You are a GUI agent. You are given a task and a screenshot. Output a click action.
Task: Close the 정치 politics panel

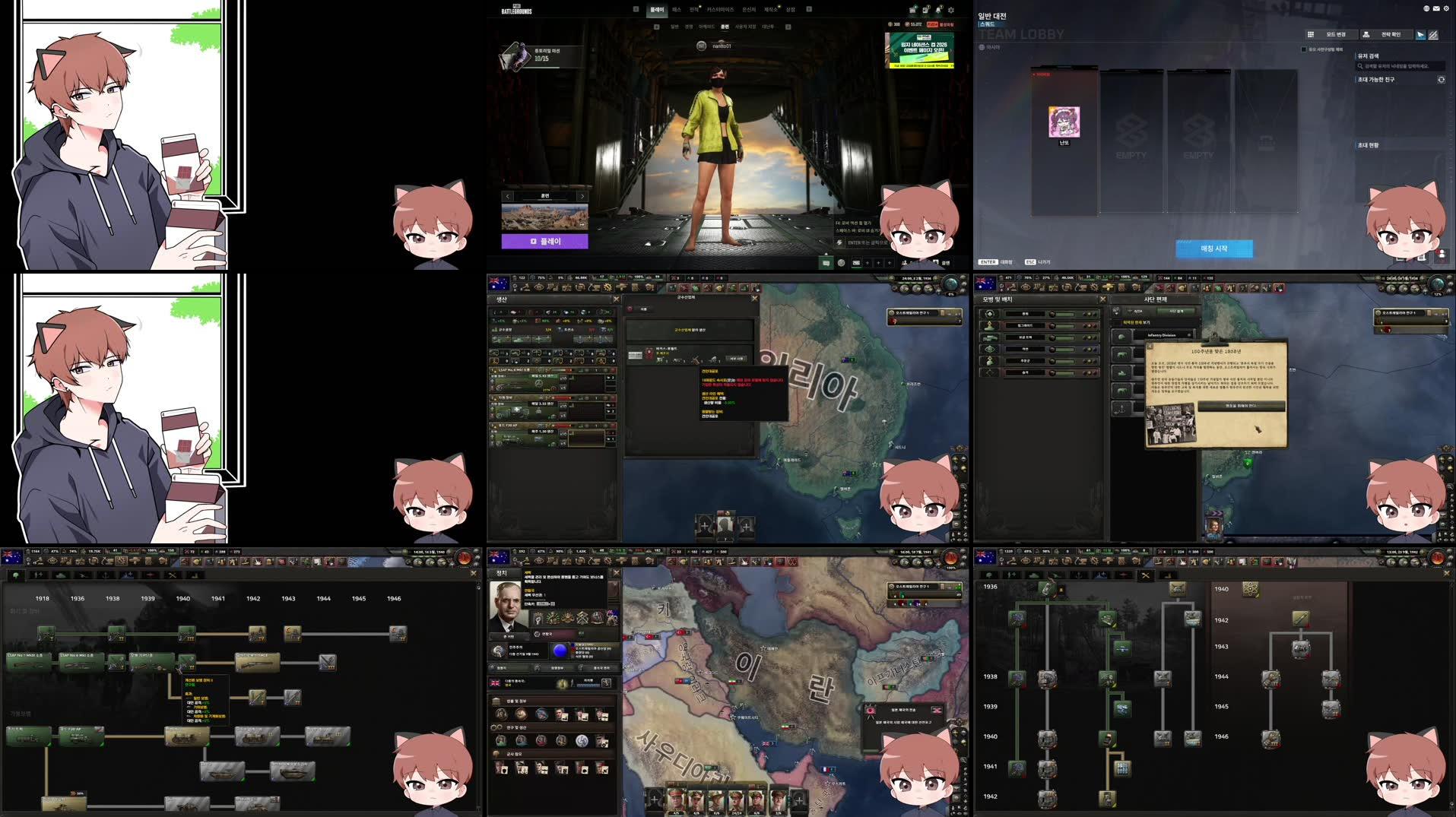click(616, 573)
